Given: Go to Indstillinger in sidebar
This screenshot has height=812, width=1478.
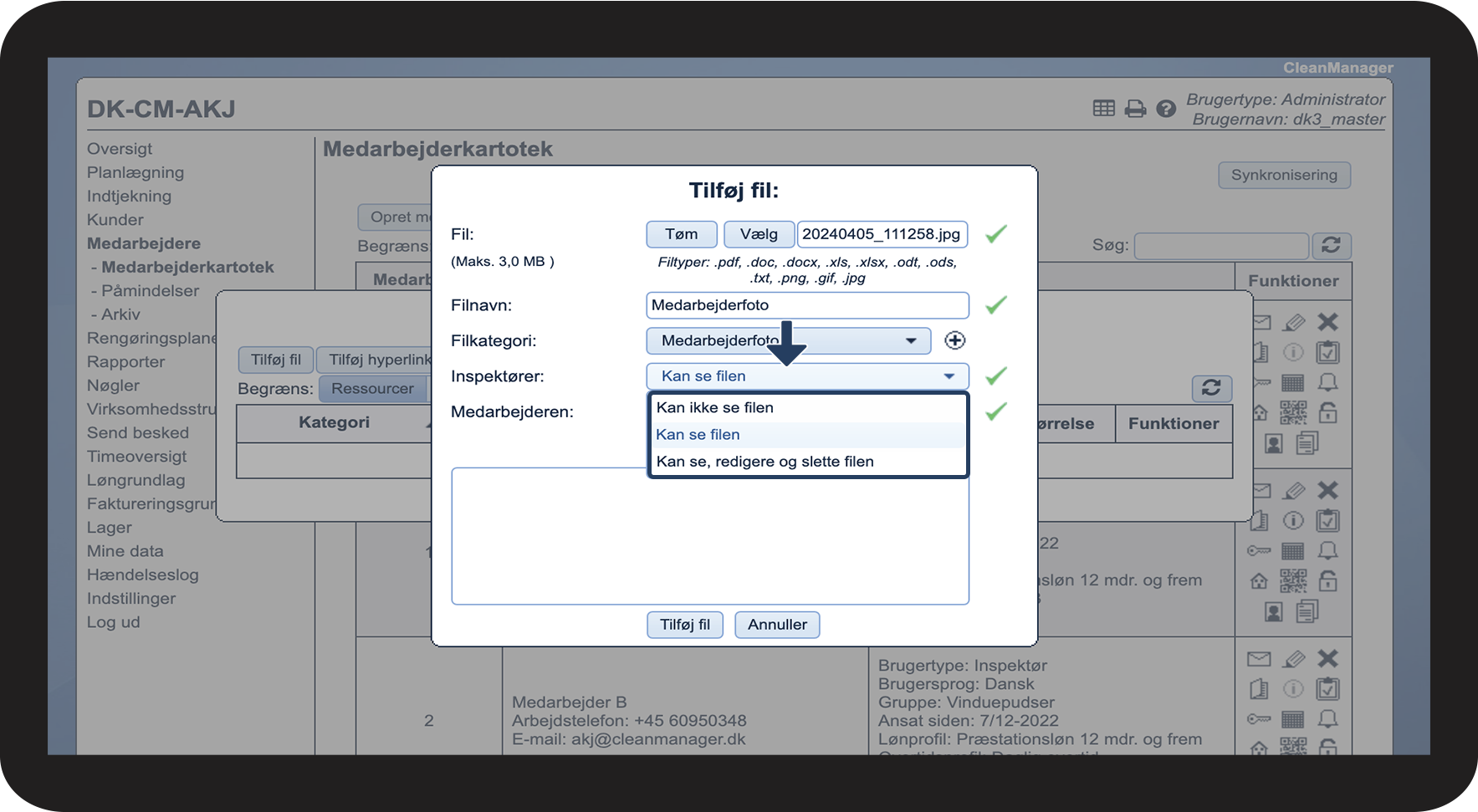Looking at the screenshot, I should click(x=131, y=599).
